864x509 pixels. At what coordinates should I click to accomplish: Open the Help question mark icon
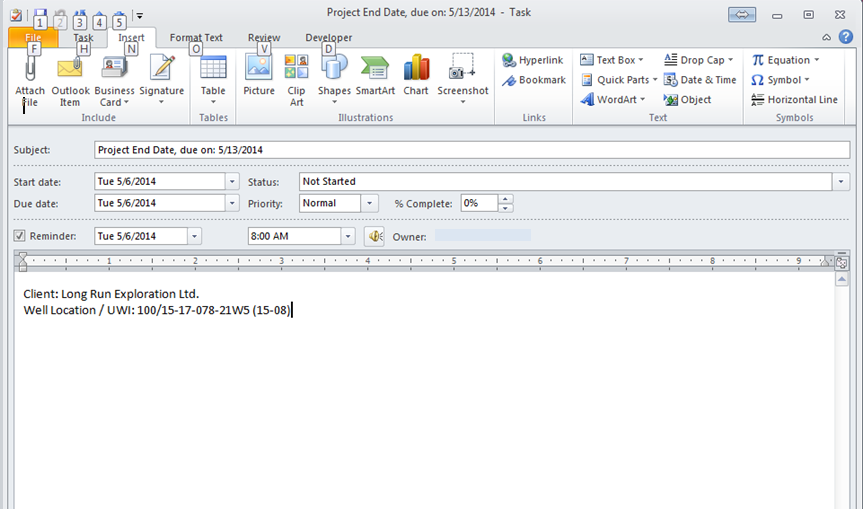[846, 37]
